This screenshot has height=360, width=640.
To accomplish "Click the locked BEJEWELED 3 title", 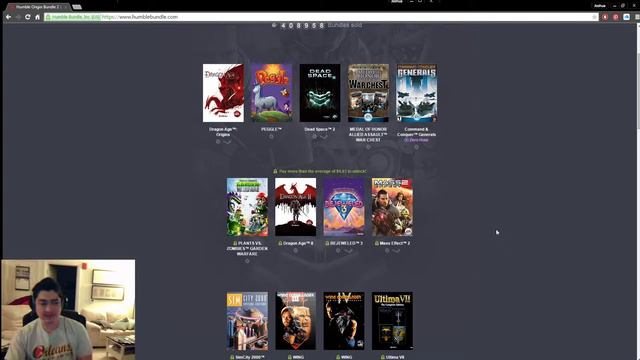I will [344, 243].
